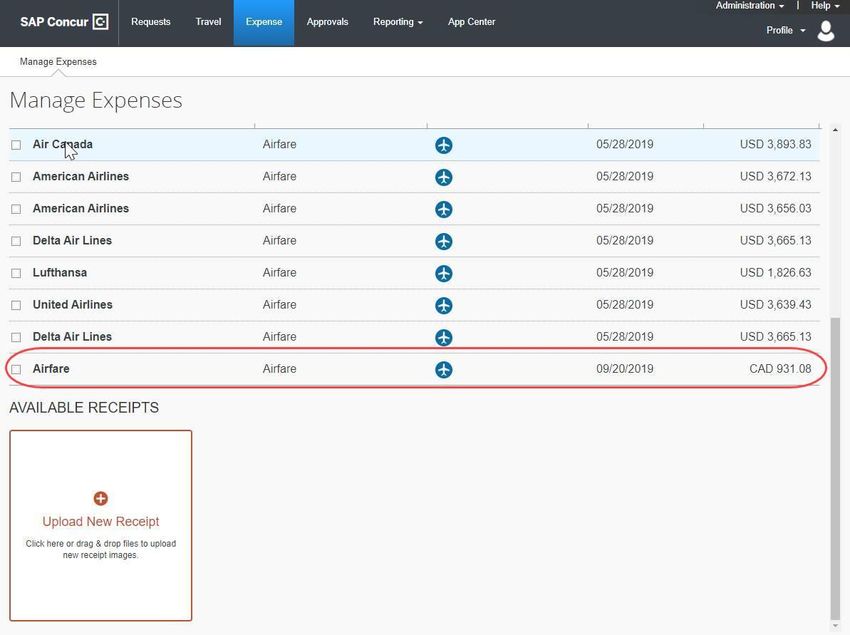This screenshot has height=635, width=850.
Task: Click the scrollbar down arrow
Action: click(x=835, y=626)
